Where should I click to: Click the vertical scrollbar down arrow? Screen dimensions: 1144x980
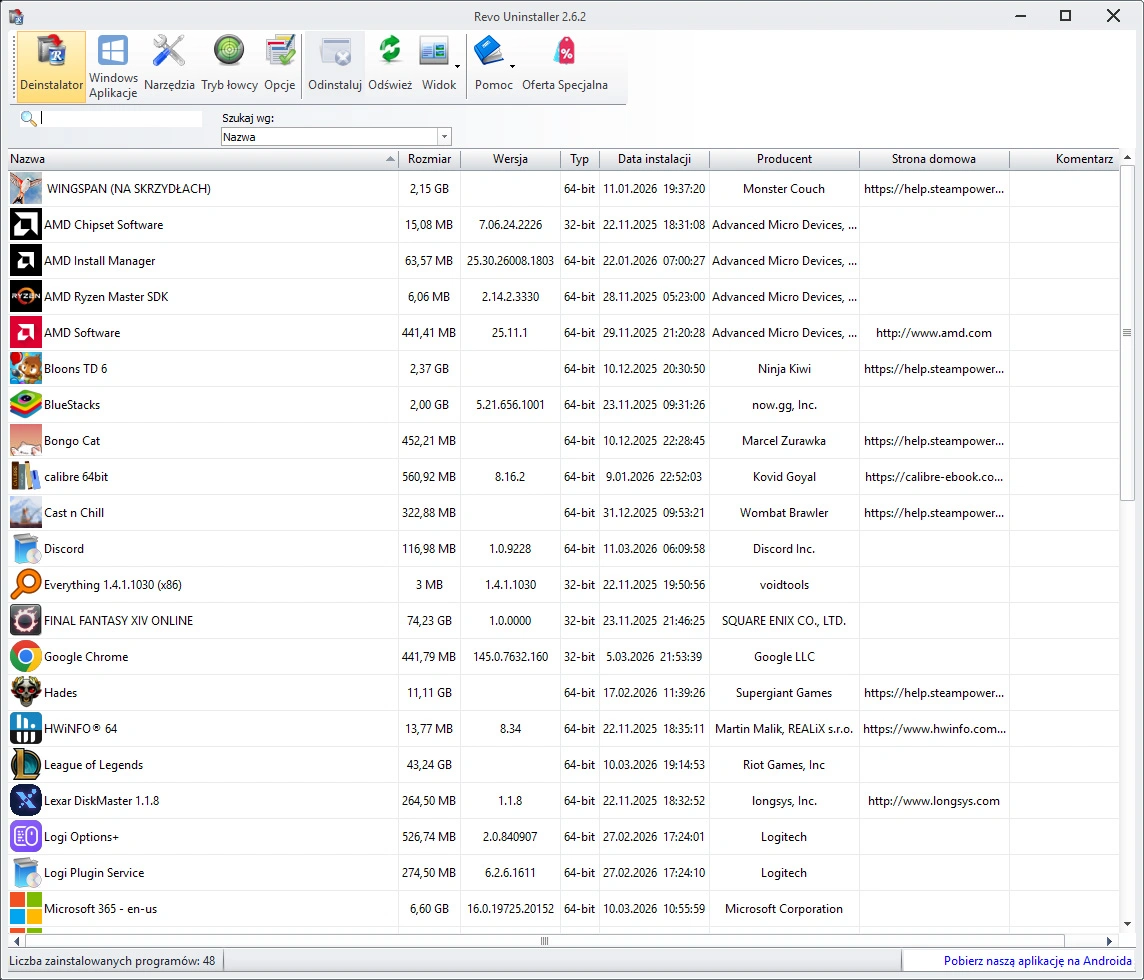tap(1128, 923)
